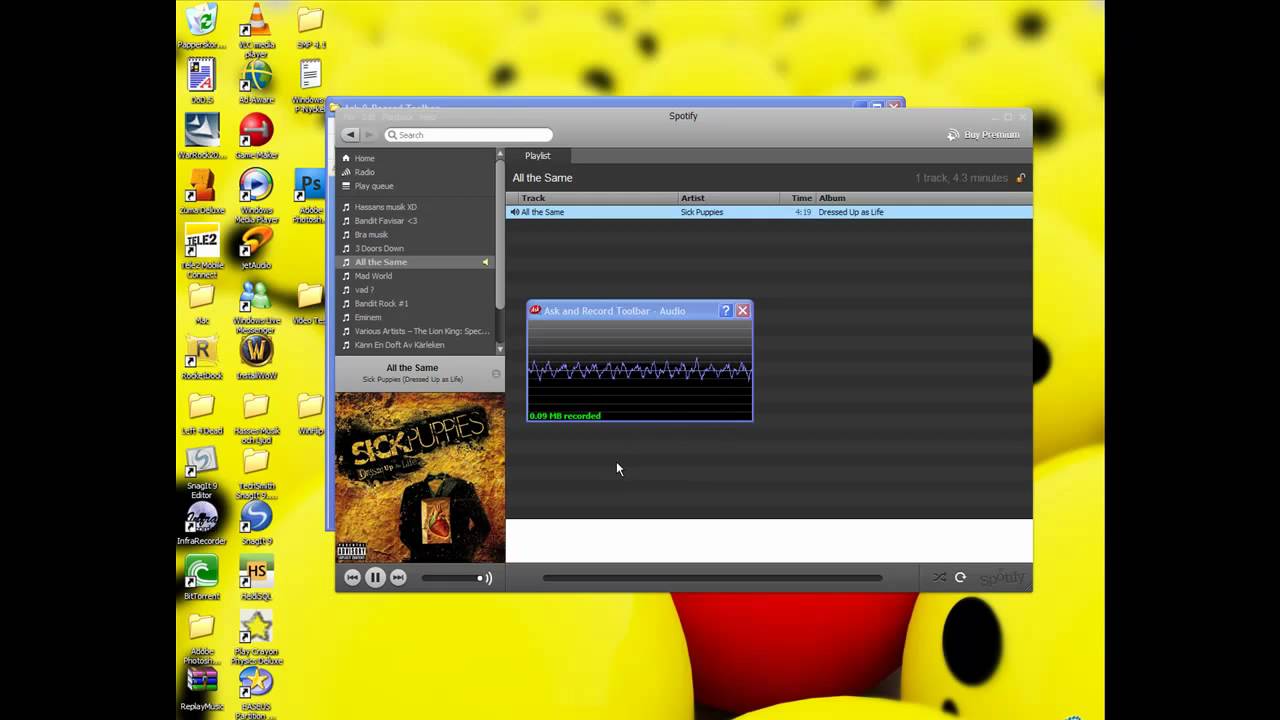Click the sidebar scrollbar up arrow
Viewport: 1280px width, 720px height.
pos(501,155)
